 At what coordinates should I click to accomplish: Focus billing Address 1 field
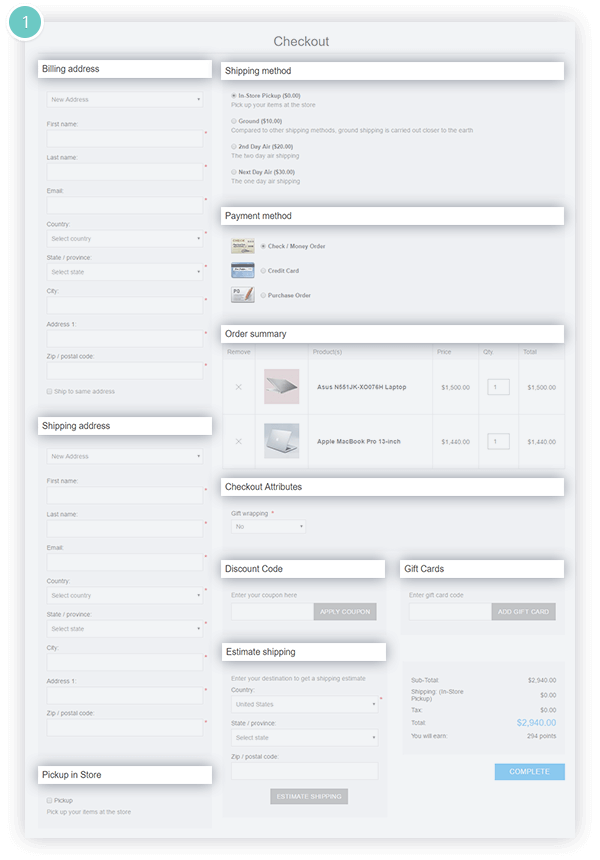coord(124,338)
